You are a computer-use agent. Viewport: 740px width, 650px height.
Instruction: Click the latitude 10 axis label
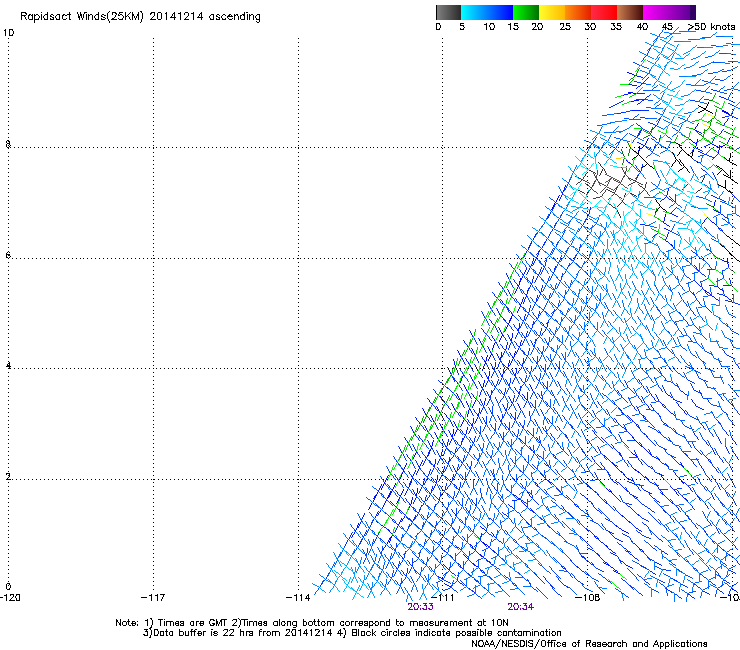8,33
